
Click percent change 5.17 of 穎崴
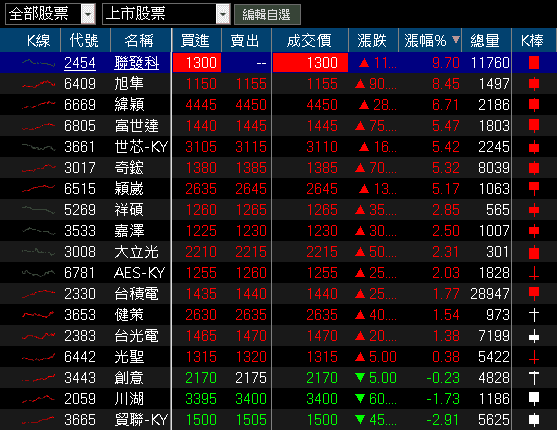coord(446,189)
